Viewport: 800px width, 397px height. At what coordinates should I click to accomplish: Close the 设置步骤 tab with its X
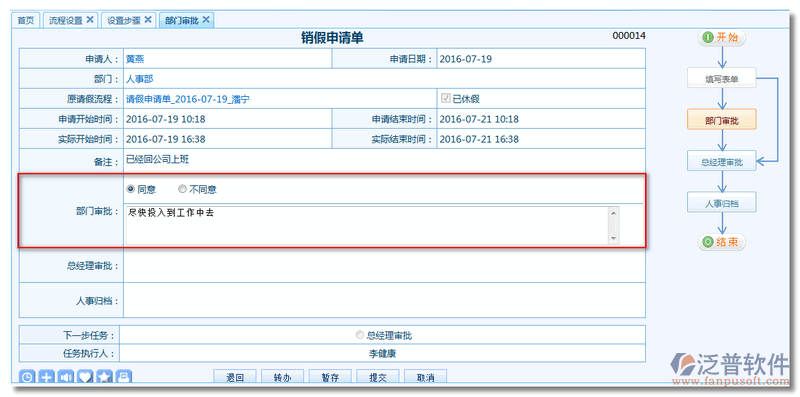[148, 19]
